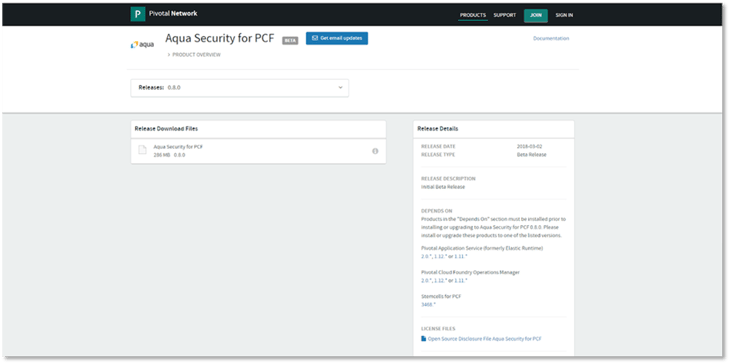Click the file icon beside Aqua Security for PCF download

[142, 150]
